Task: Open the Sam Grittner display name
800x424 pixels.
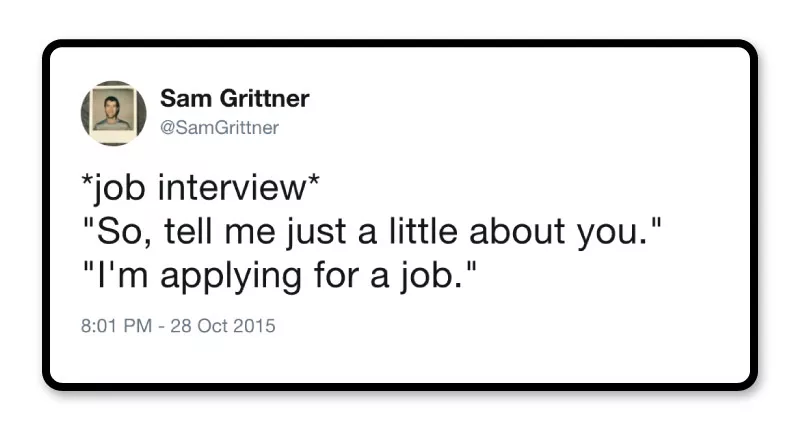Action: coord(234,99)
